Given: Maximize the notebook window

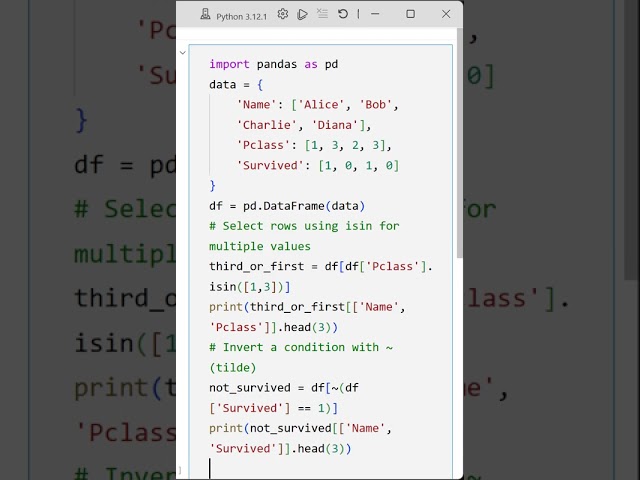Looking at the screenshot, I should 411,14.
